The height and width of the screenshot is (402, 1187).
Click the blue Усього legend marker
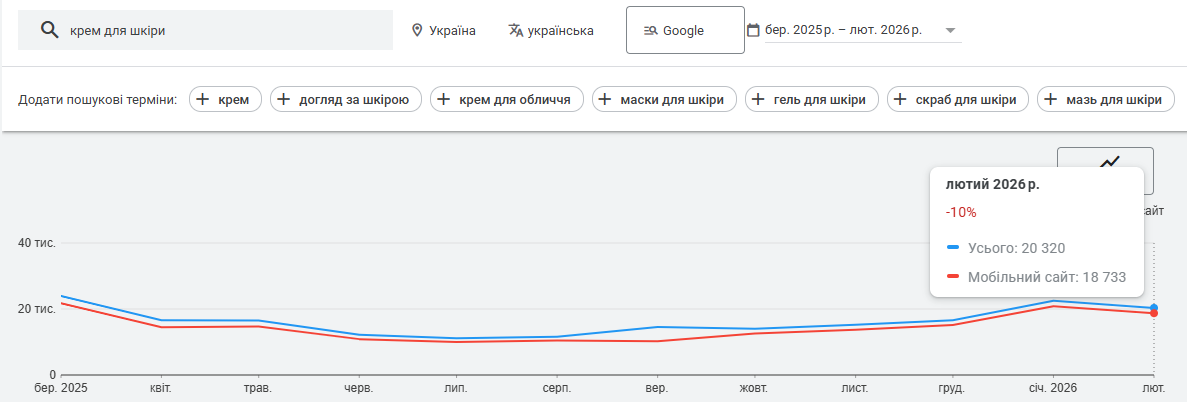[953, 247]
